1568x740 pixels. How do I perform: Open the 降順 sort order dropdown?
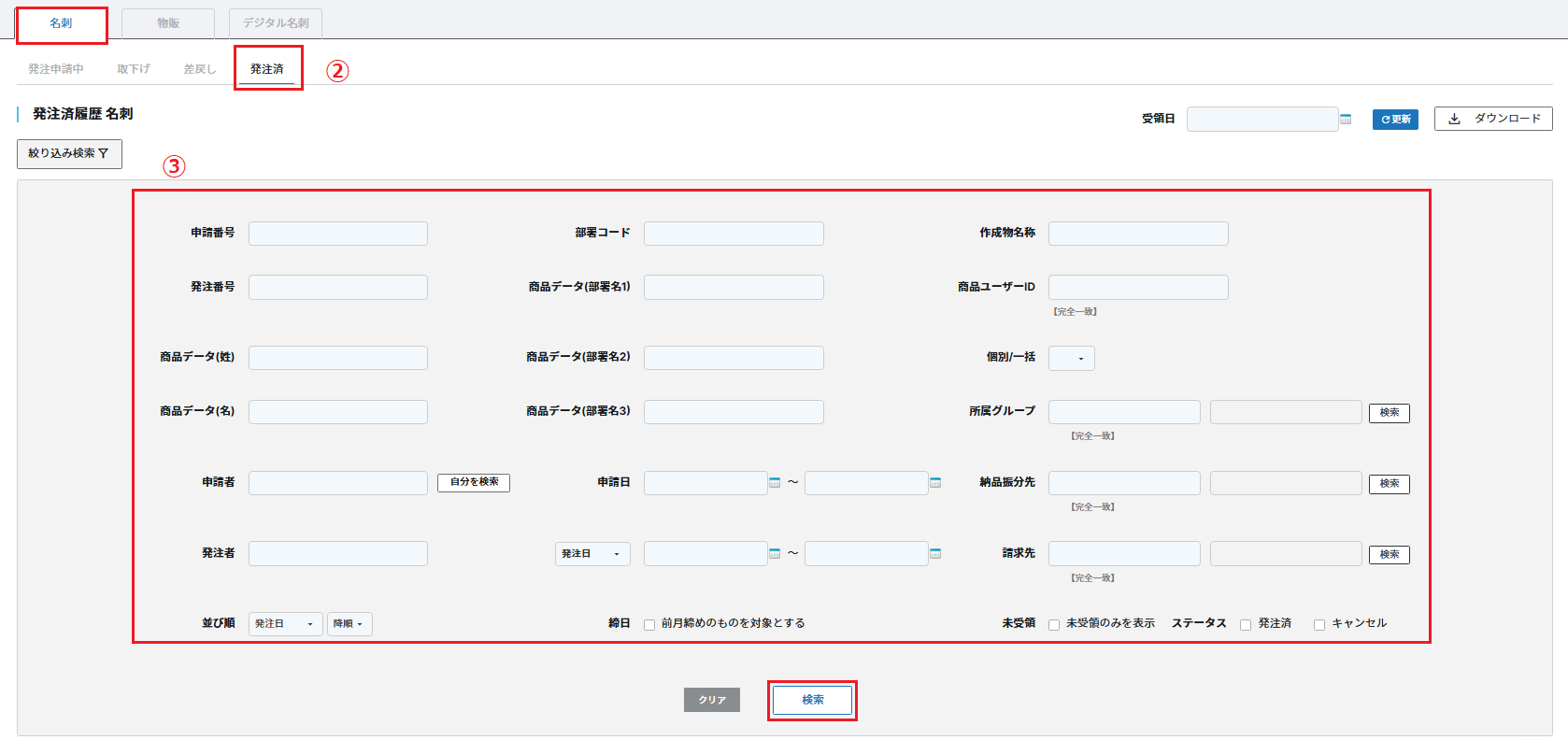tap(349, 624)
